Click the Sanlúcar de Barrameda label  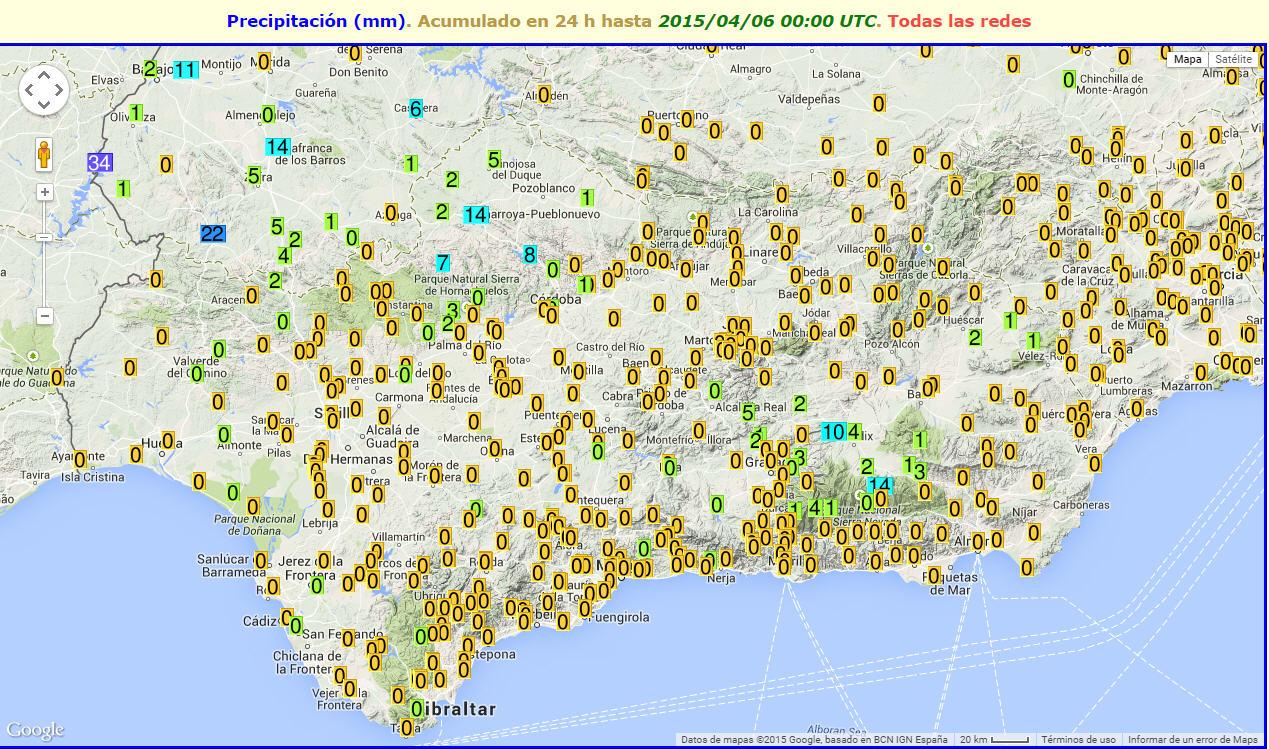click(x=231, y=566)
